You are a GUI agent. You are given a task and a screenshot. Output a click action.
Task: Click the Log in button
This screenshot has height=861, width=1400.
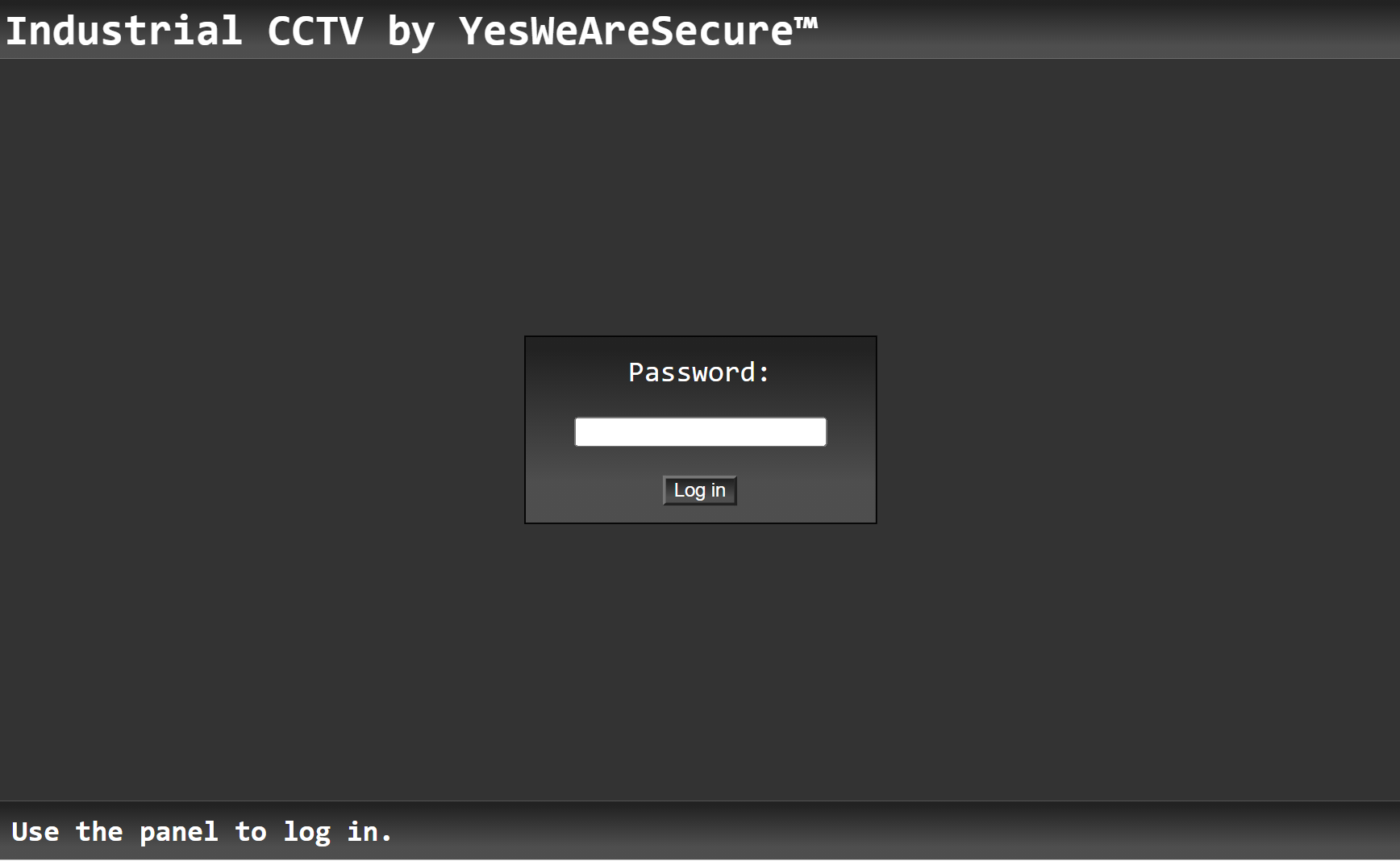pyautogui.click(x=700, y=490)
